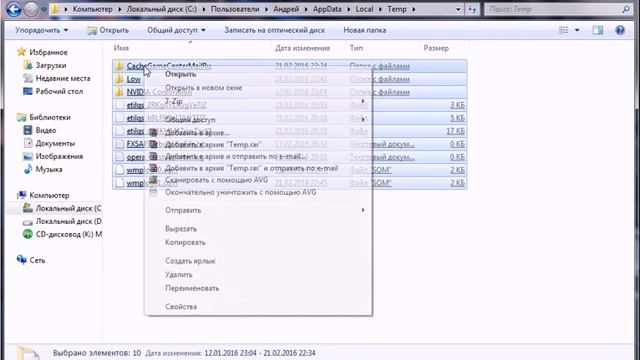Go back with the Back arrow button
The image size is (640, 360).
tap(13, 9)
